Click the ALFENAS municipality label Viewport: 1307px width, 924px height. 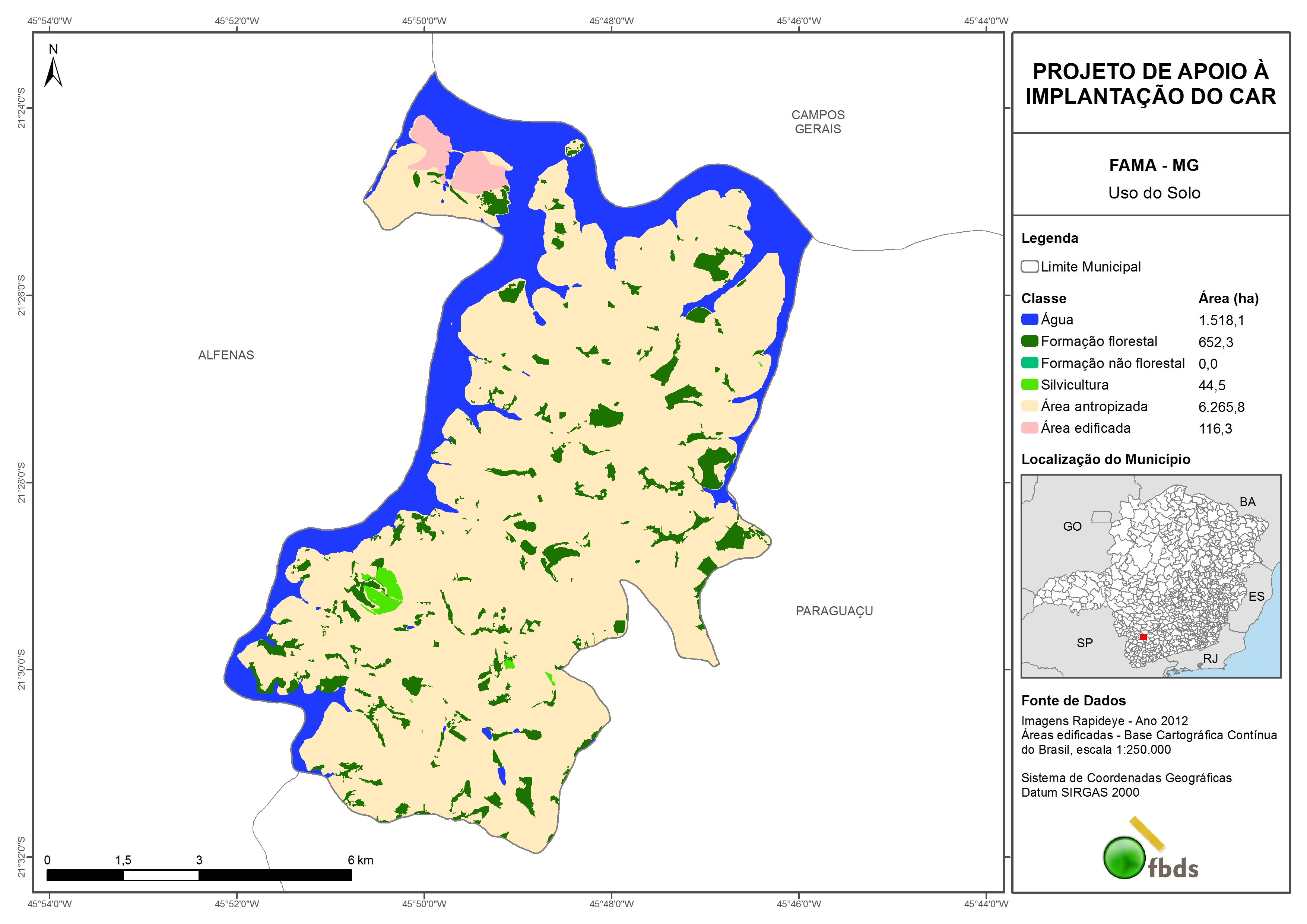click(x=226, y=355)
